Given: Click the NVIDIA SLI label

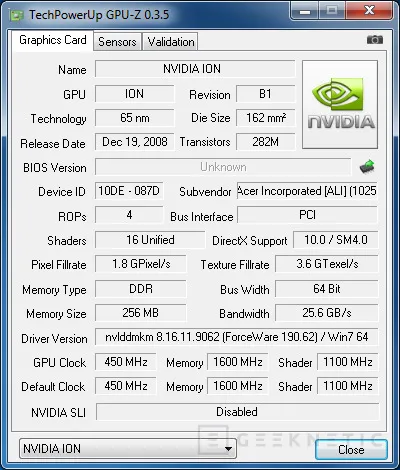Looking at the screenshot, I should point(58,413).
